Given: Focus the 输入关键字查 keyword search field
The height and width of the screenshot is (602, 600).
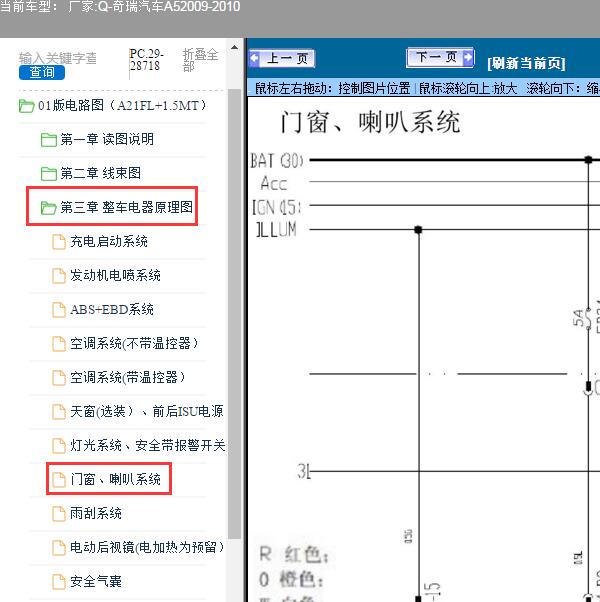Looking at the screenshot, I should pyautogui.click(x=58, y=58).
